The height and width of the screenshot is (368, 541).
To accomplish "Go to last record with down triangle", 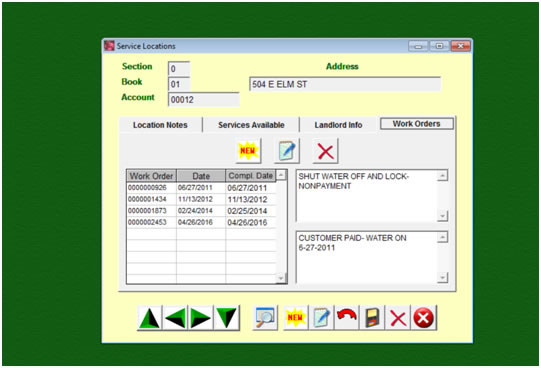I will click(x=226, y=318).
